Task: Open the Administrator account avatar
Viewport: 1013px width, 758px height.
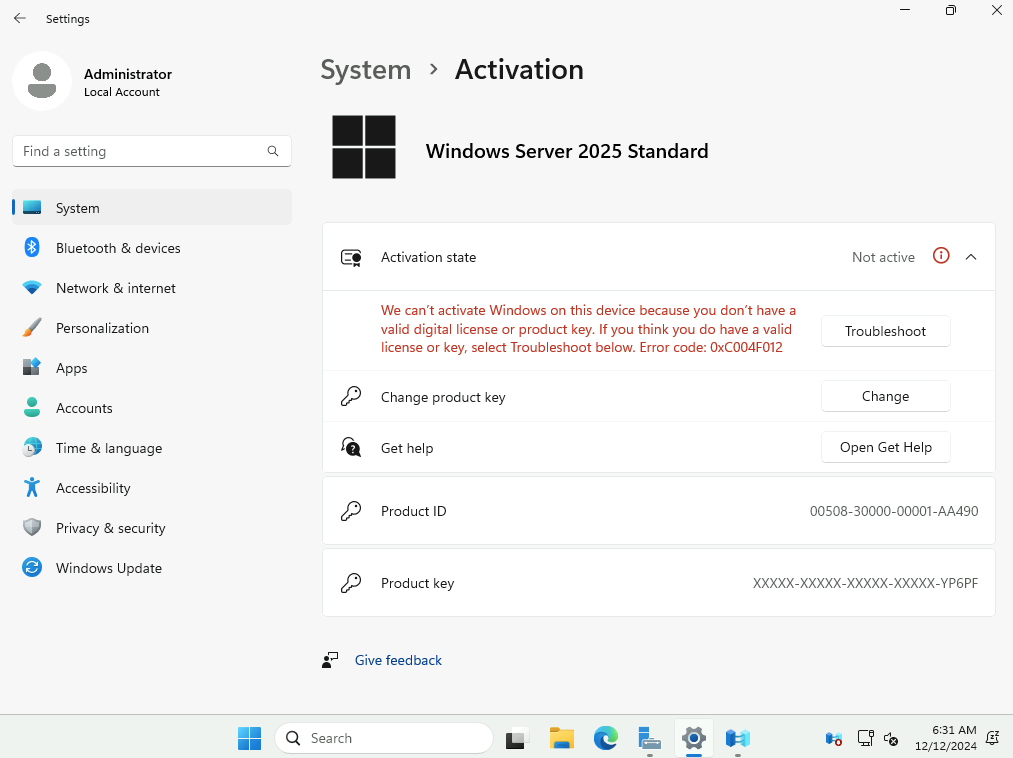Action: [x=42, y=81]
